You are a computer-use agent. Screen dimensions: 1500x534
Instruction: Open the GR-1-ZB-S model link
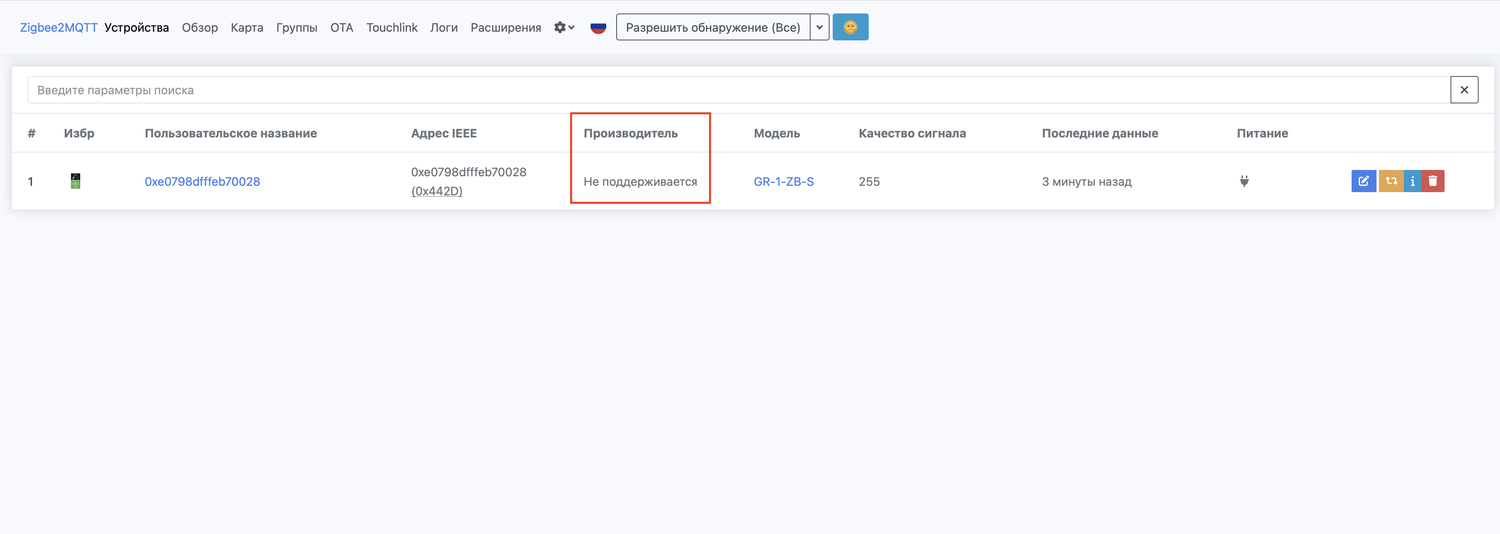point(783,182)
